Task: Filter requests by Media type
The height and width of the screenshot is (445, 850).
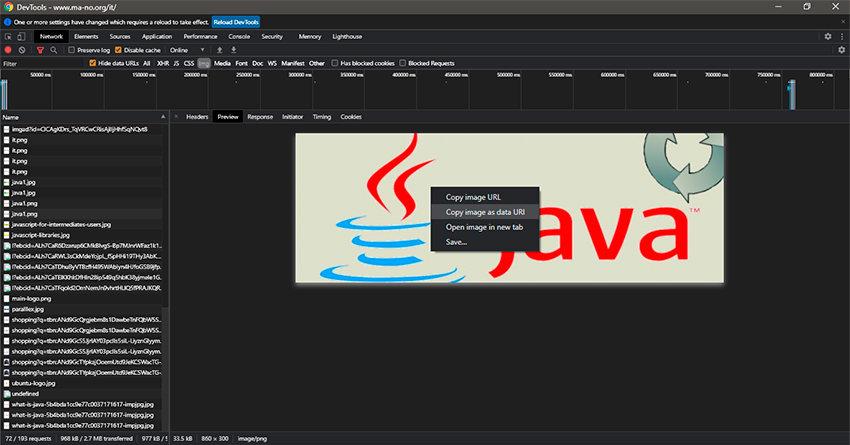Action: [222, 63]
